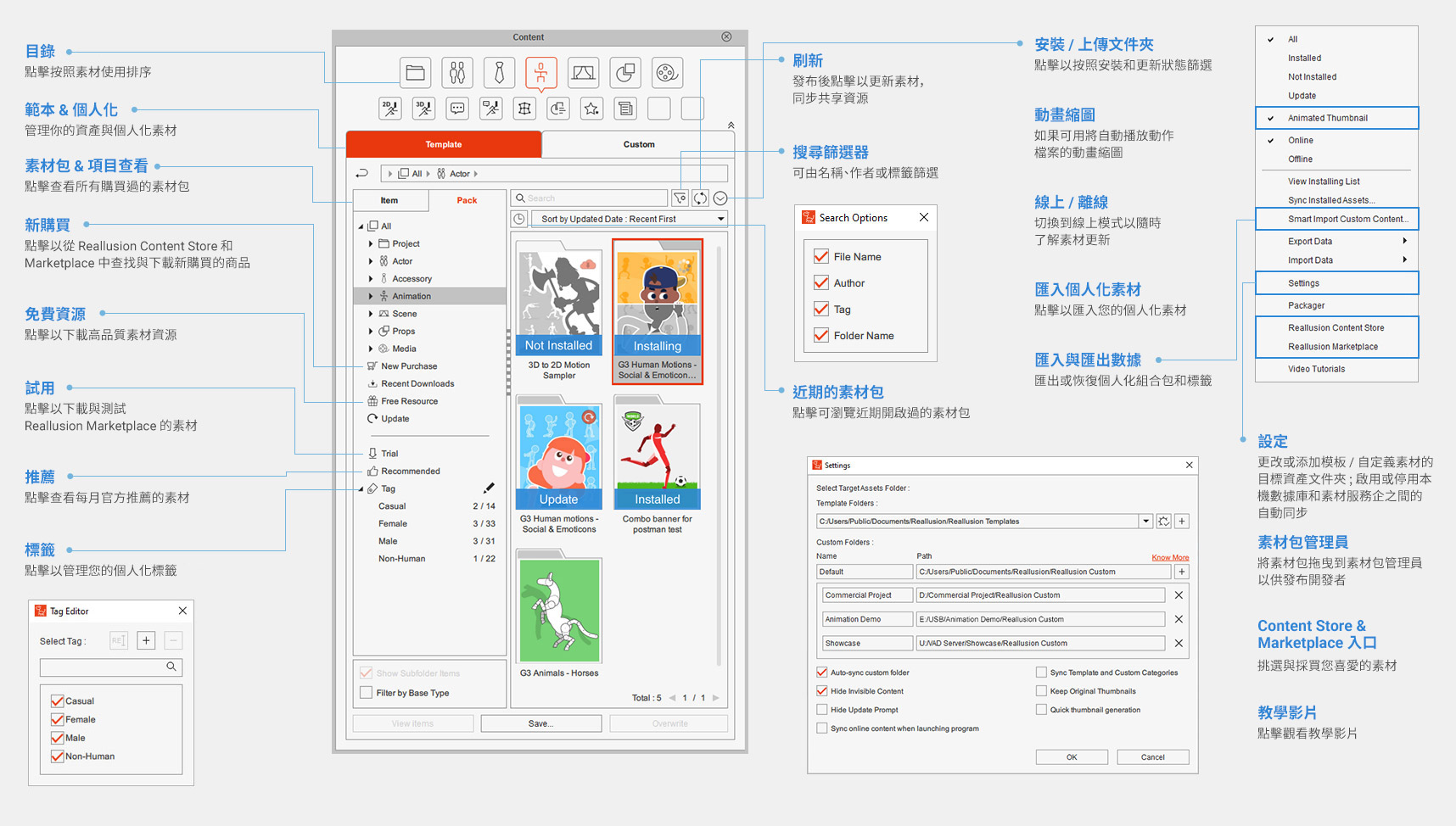Select the Props category icon

tap(625, 73)
